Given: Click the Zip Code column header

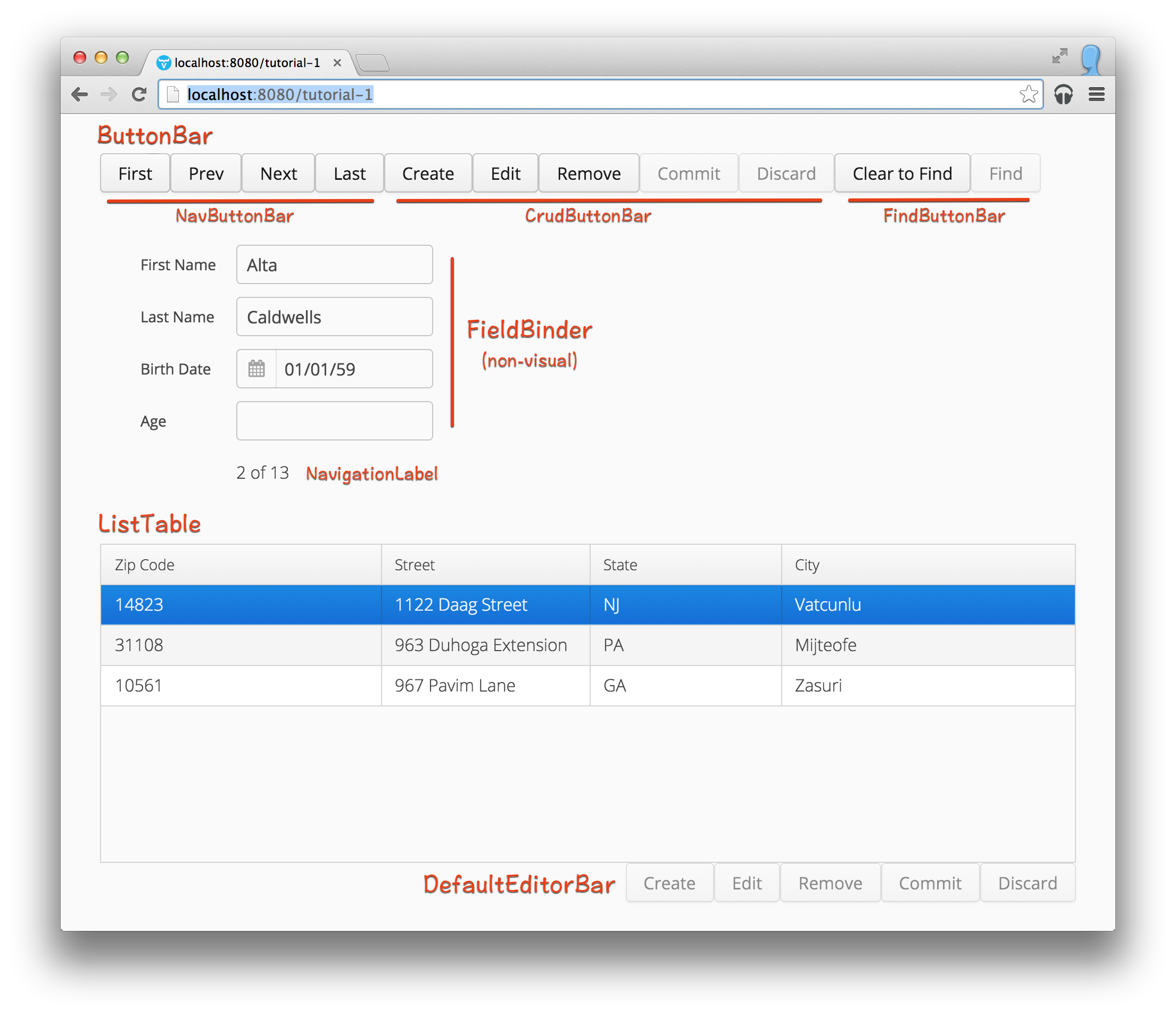Looking at the screenshot, I should [x=241, y=565].
